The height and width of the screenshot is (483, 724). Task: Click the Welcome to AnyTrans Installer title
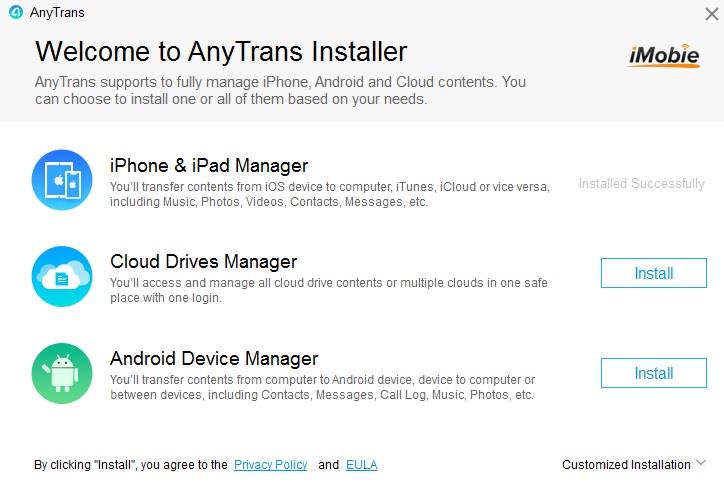221,51
